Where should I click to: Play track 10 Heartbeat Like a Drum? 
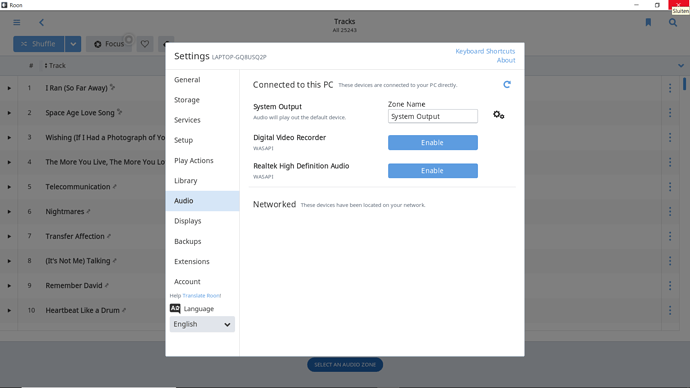pos(9,311)
